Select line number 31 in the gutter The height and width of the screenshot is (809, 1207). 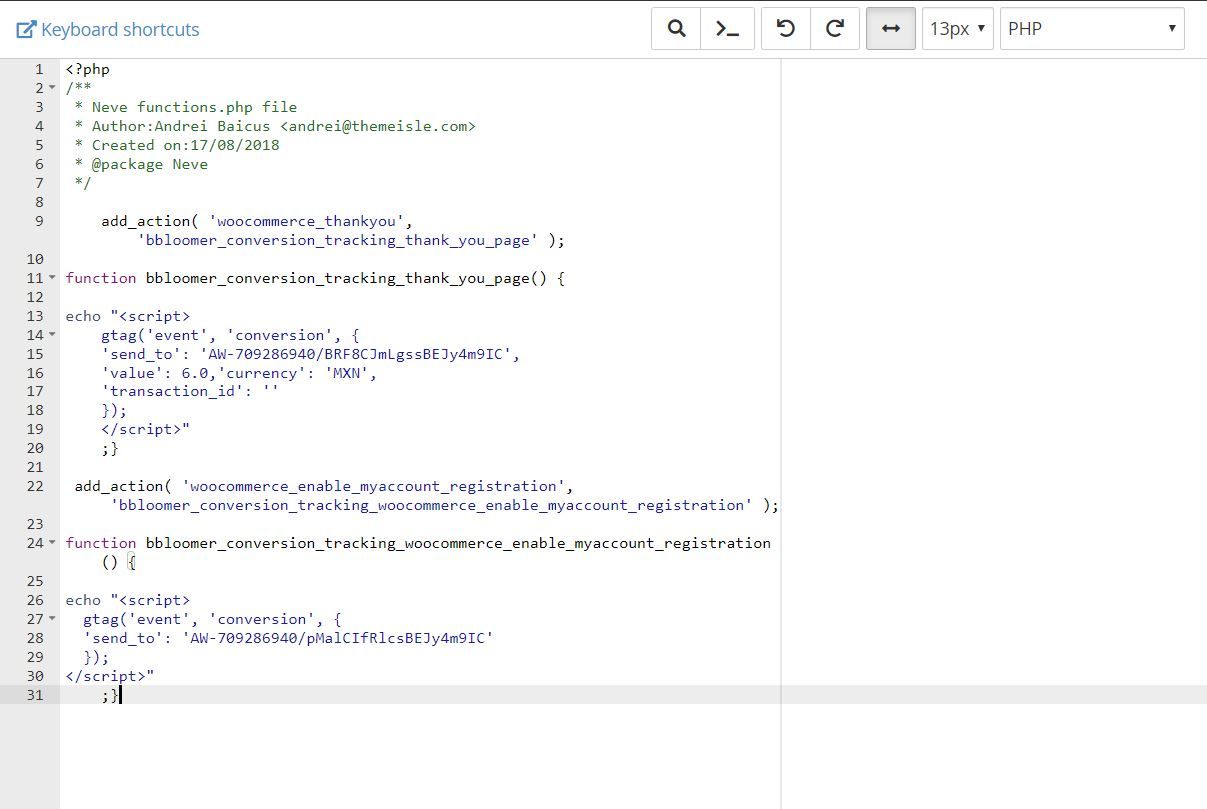pyautogui.click(x=35, y=695)
